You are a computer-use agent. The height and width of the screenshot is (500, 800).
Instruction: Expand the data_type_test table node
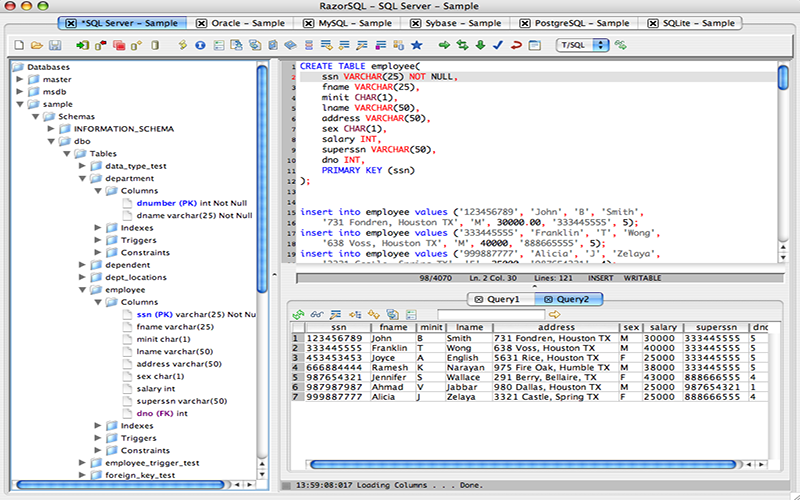click(82, 166)
